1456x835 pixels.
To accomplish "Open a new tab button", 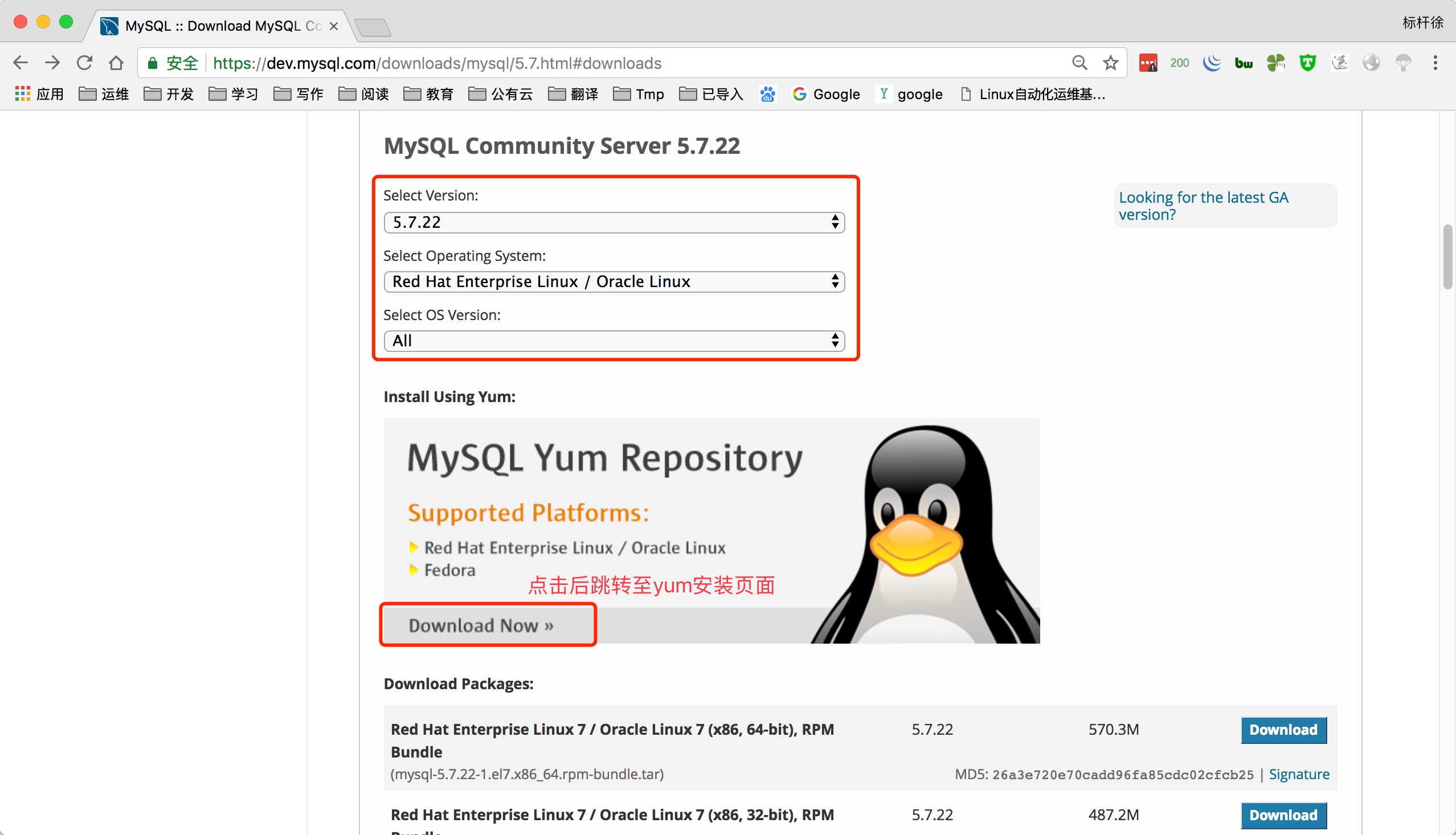I will pyautogui.click(x=373, y=27).
